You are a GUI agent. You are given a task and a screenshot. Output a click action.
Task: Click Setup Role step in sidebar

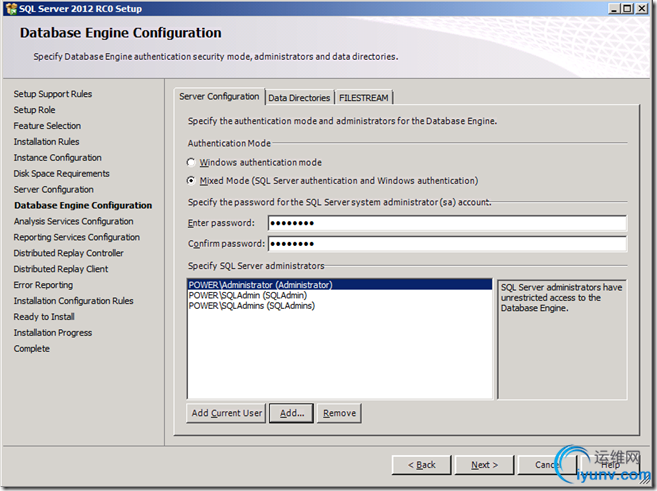(x=34, y=110)
